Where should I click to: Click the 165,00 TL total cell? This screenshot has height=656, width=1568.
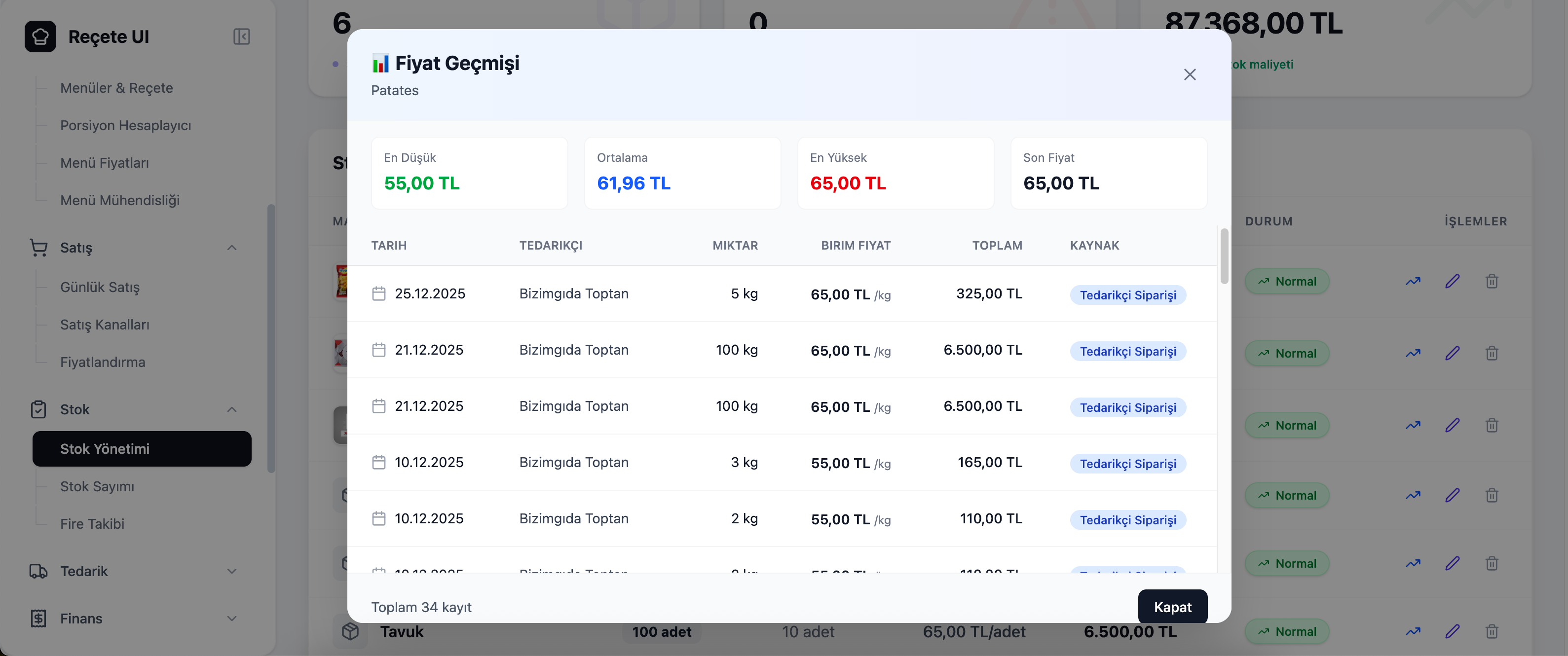990,463
